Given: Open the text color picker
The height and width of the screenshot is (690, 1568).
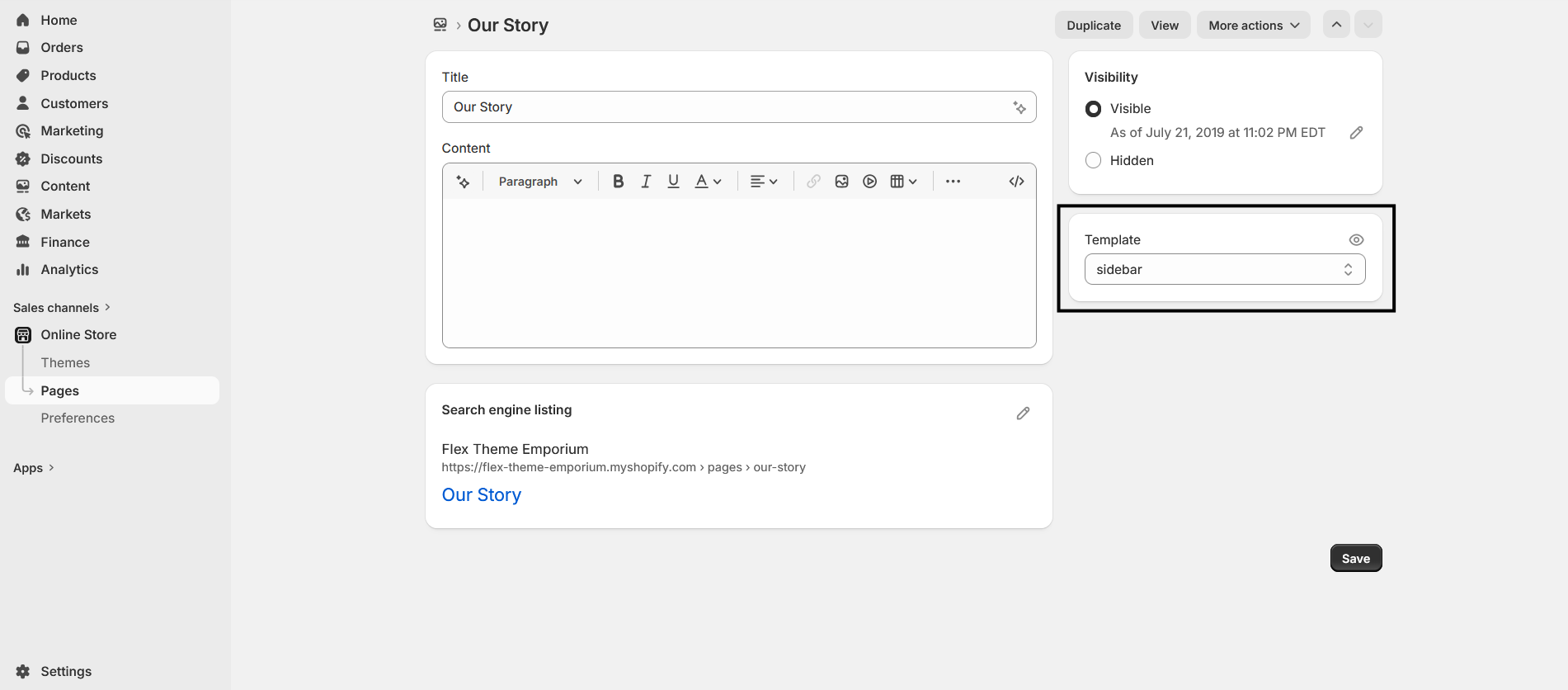Looking at the screenshot, I should (x=708, y=182).
